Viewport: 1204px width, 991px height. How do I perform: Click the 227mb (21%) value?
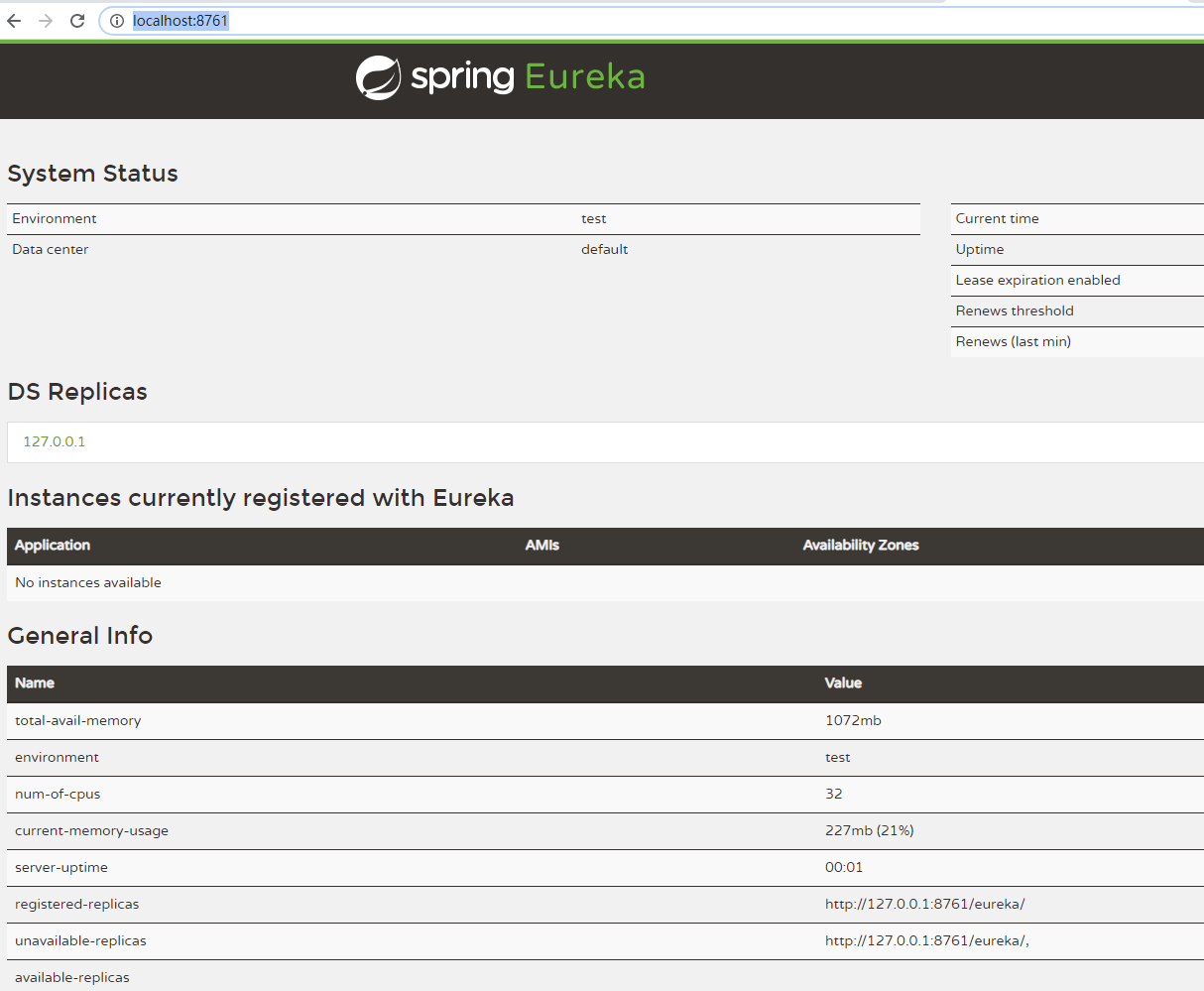(x=870, y=831)
